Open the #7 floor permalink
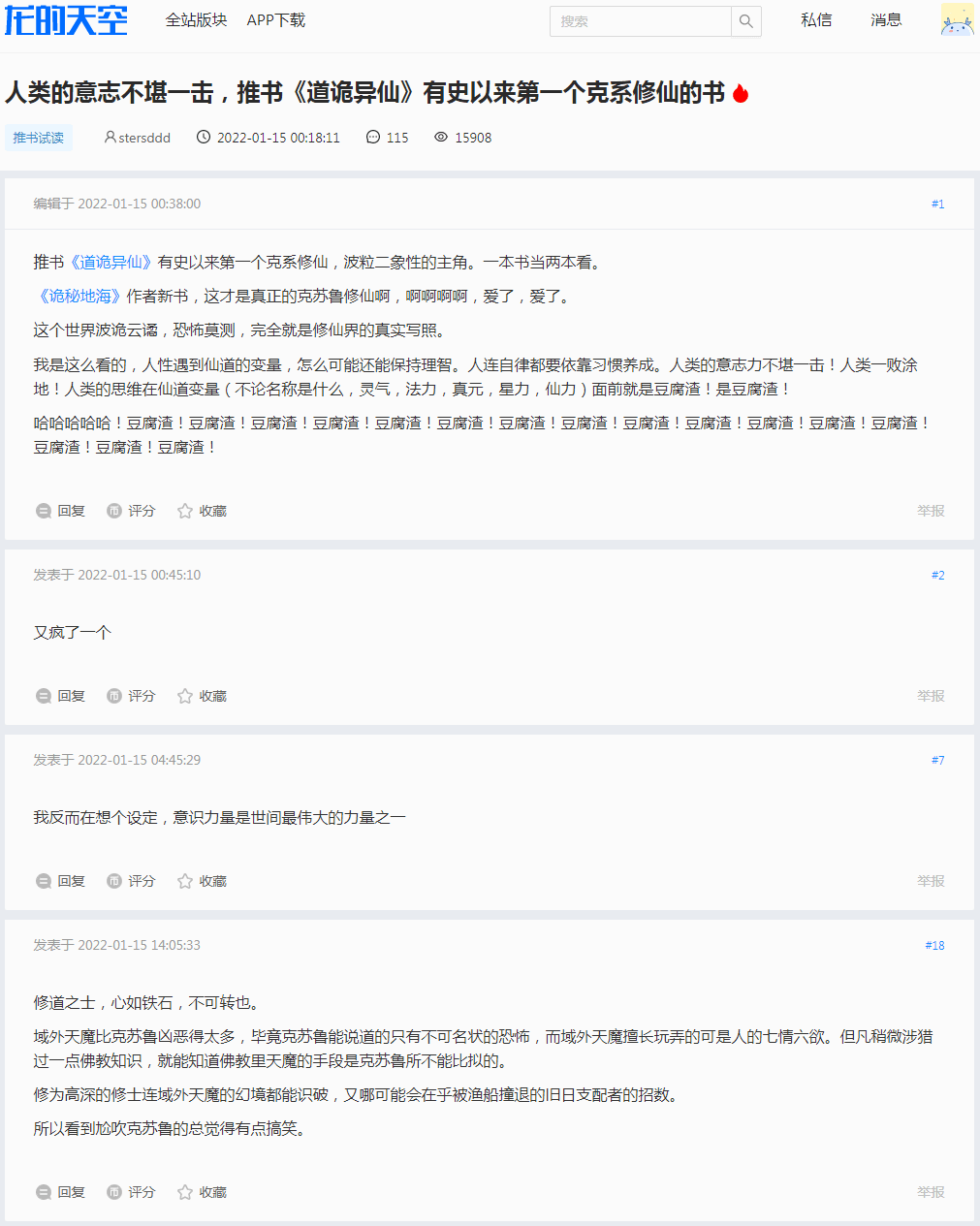 [x=937, y=760]
